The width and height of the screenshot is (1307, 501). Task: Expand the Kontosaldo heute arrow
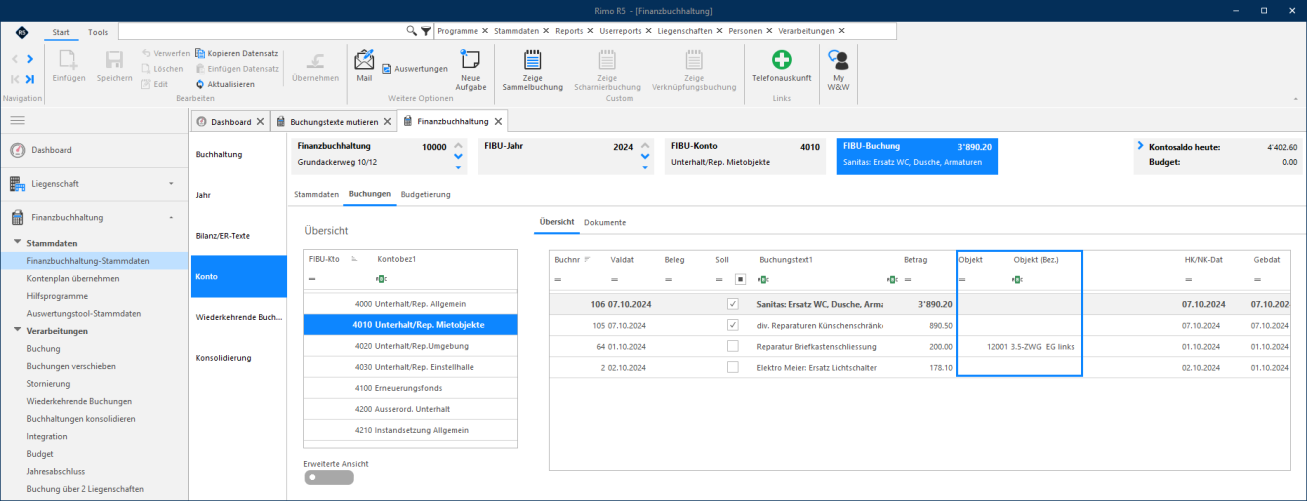(x=1140, y=146)
